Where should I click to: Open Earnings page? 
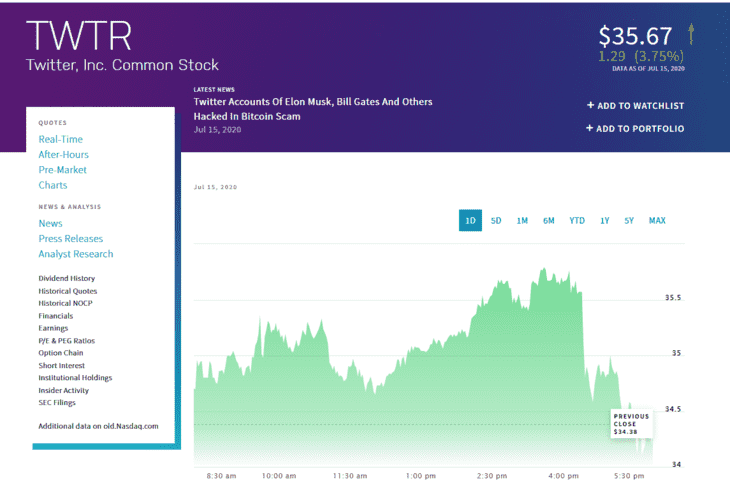(x=53, y=328)
